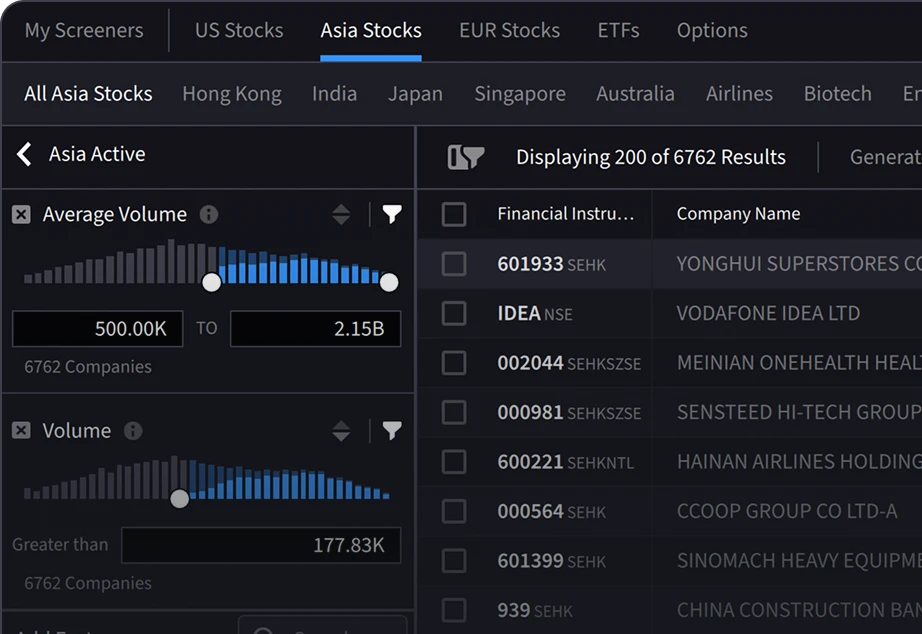The image size is (922, 634).
Task: Click the Volume Greater than input field
Action: [260, 546]
